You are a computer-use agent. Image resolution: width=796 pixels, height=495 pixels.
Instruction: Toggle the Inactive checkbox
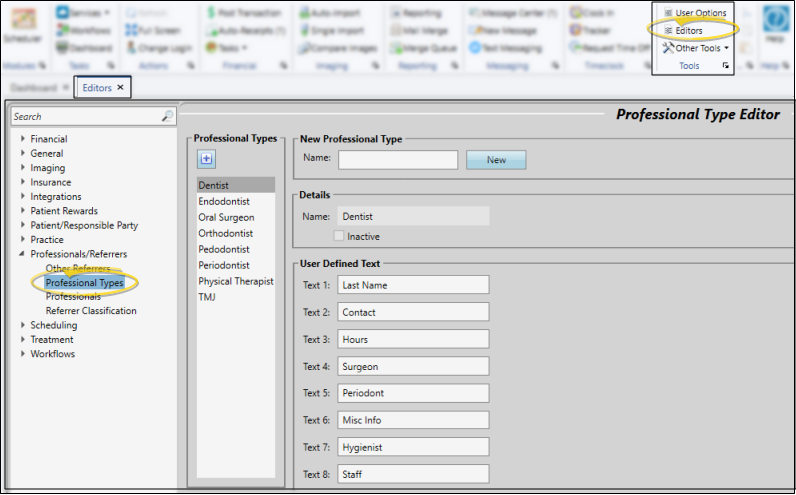point(339,237)
